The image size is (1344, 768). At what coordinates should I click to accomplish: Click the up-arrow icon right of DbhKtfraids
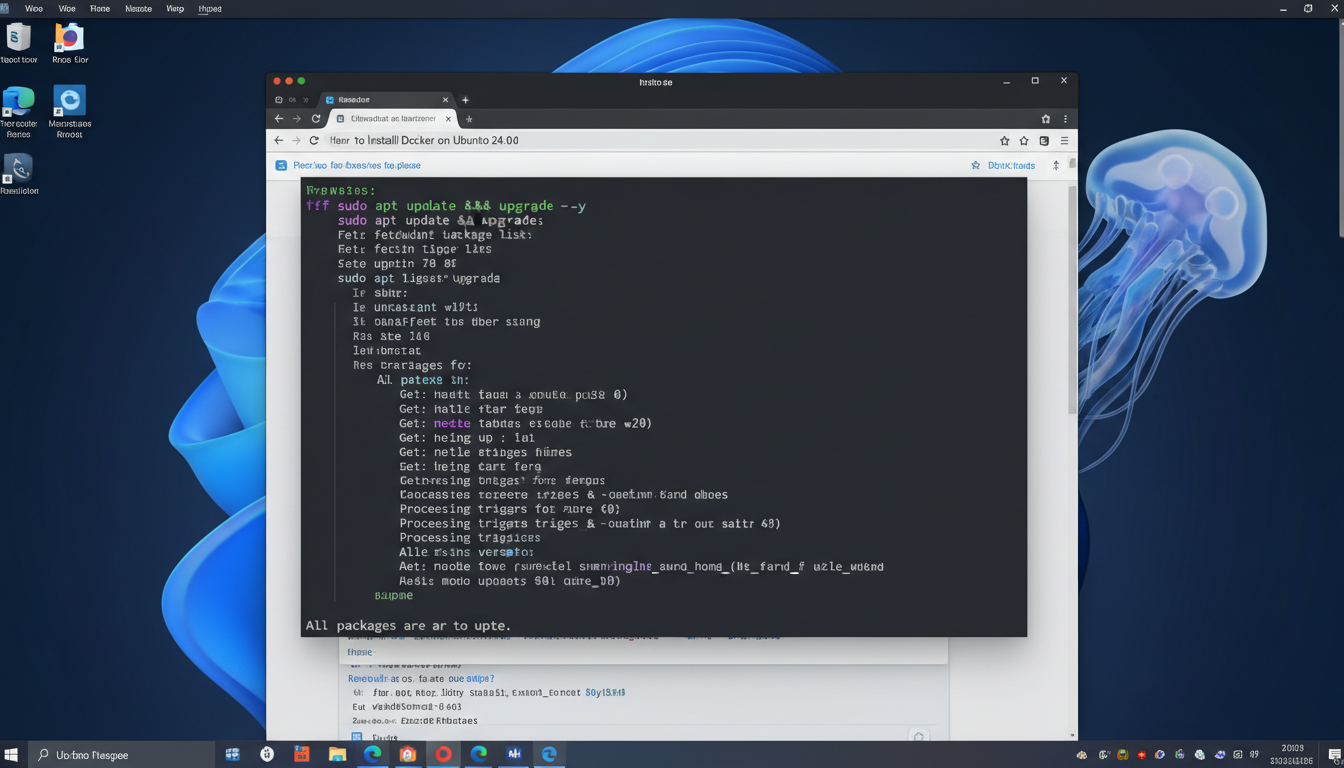pyautogui.click(x=1056, y=166)
